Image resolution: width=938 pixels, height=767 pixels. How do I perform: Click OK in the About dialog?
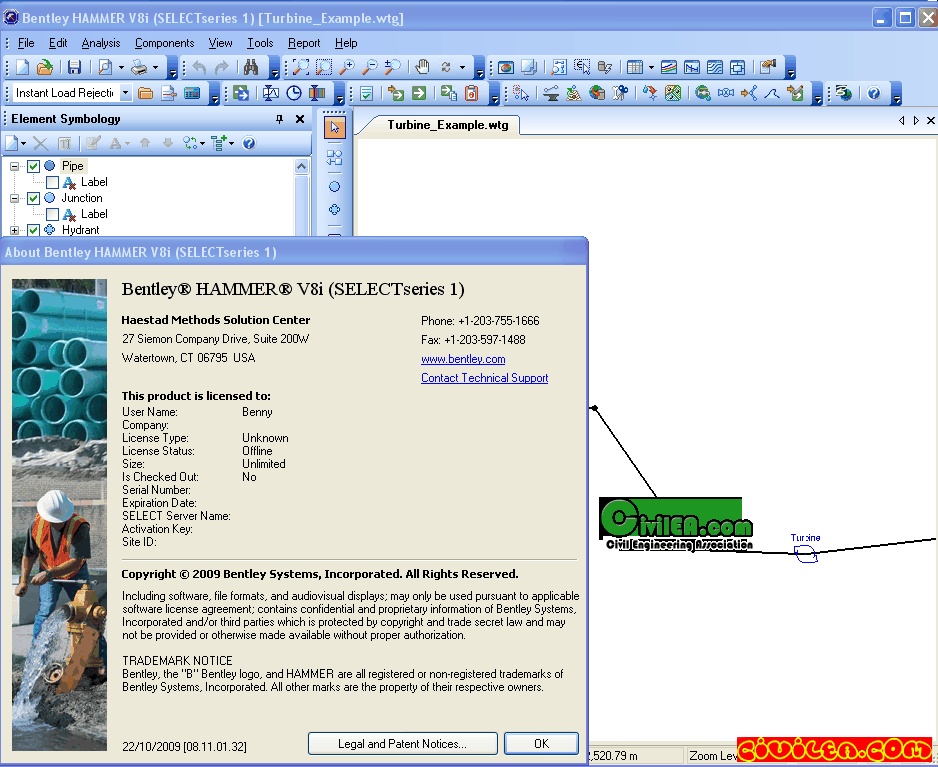click(x=541, y=744)
